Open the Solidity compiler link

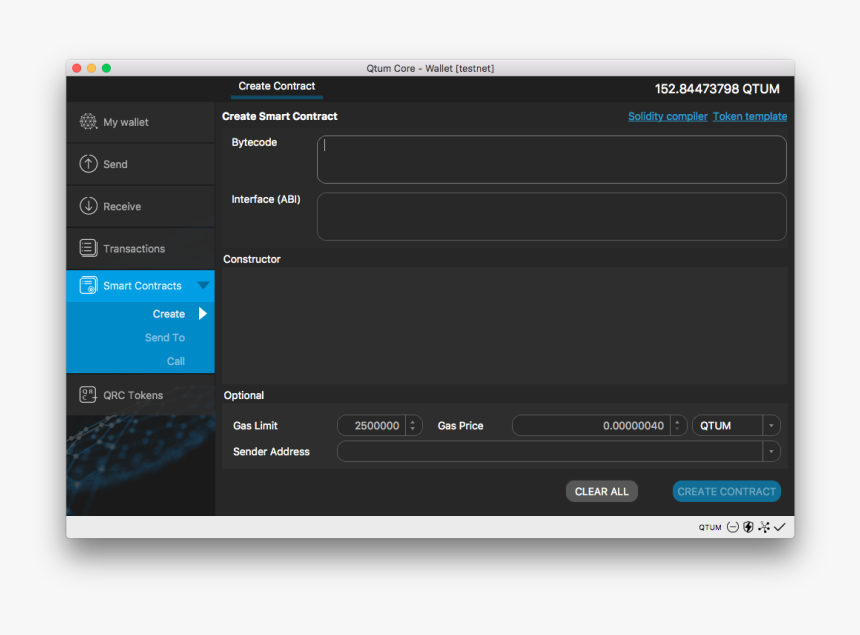667,116
